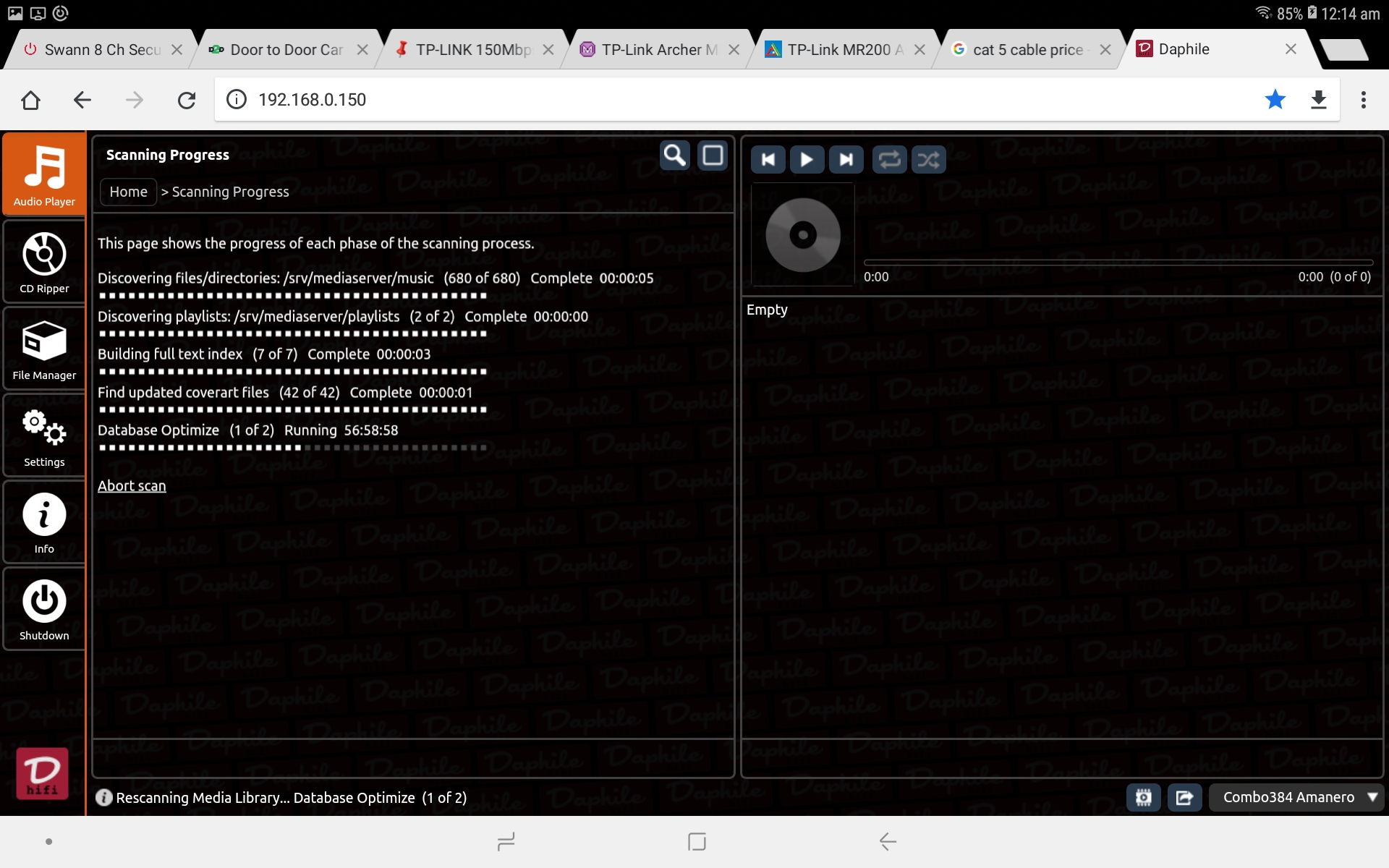
Task: Navigate forward in browser
Action: [x=135, y=100]
